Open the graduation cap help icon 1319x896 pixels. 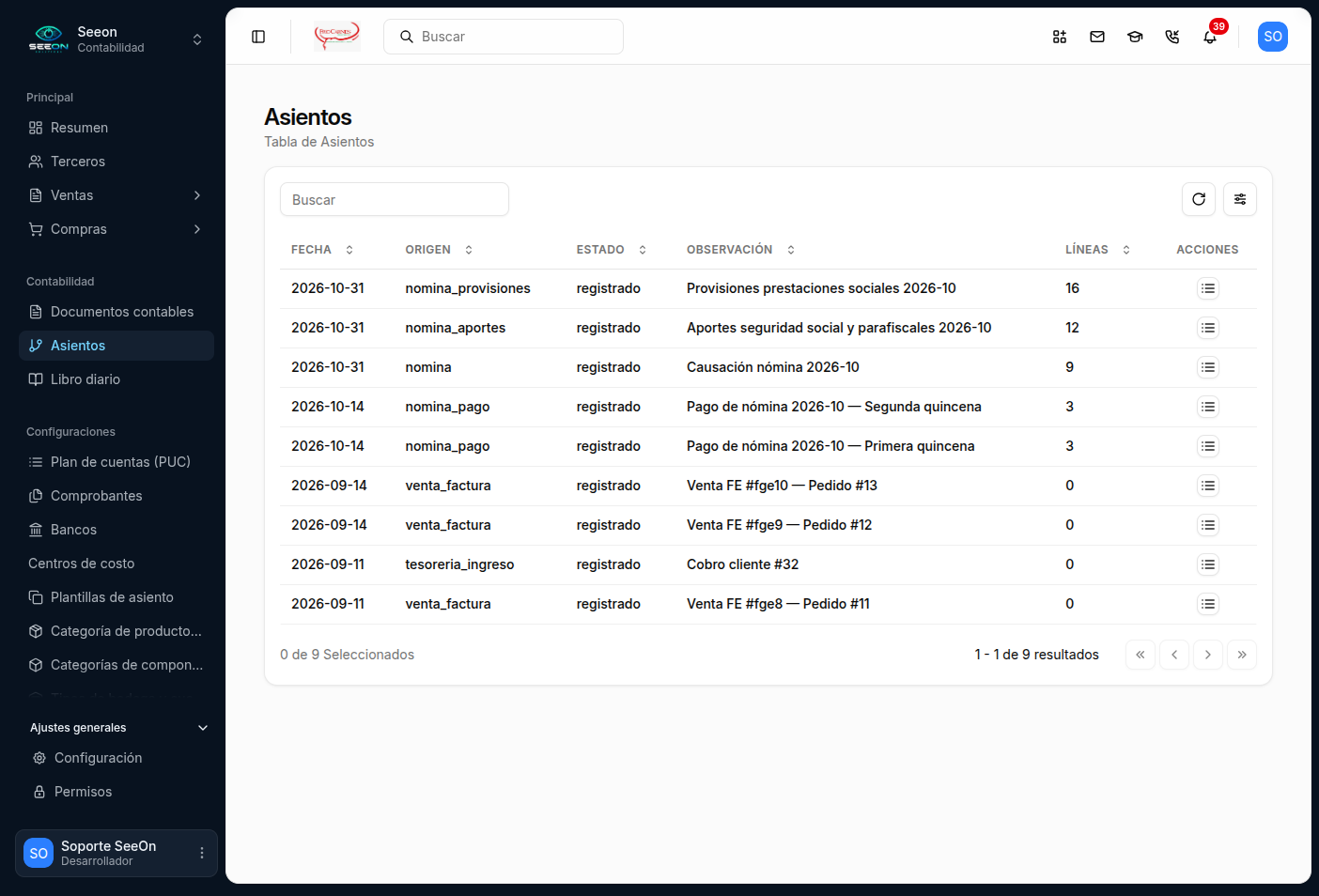(1135, 37)
